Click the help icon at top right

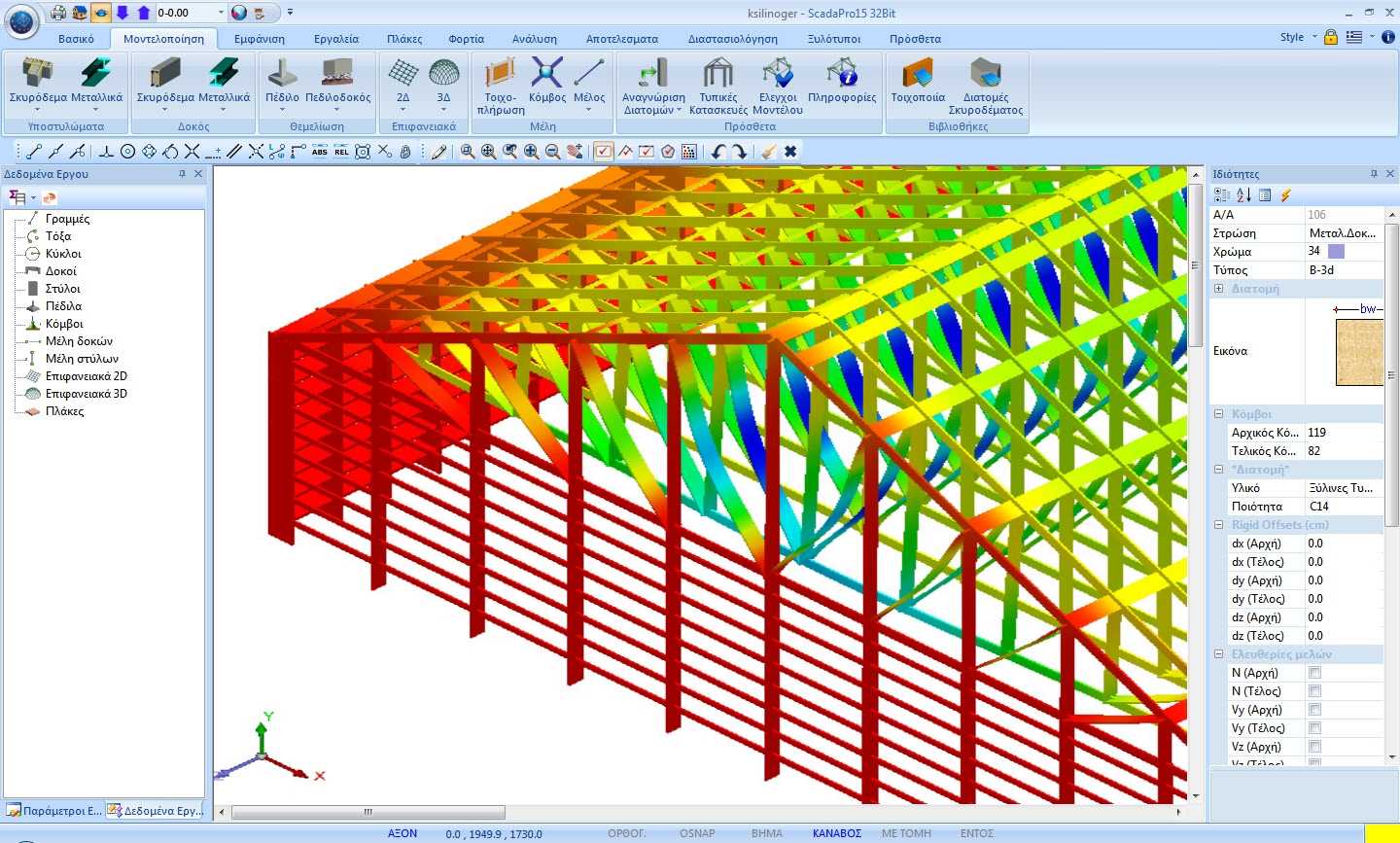(x=1388, y=37)
